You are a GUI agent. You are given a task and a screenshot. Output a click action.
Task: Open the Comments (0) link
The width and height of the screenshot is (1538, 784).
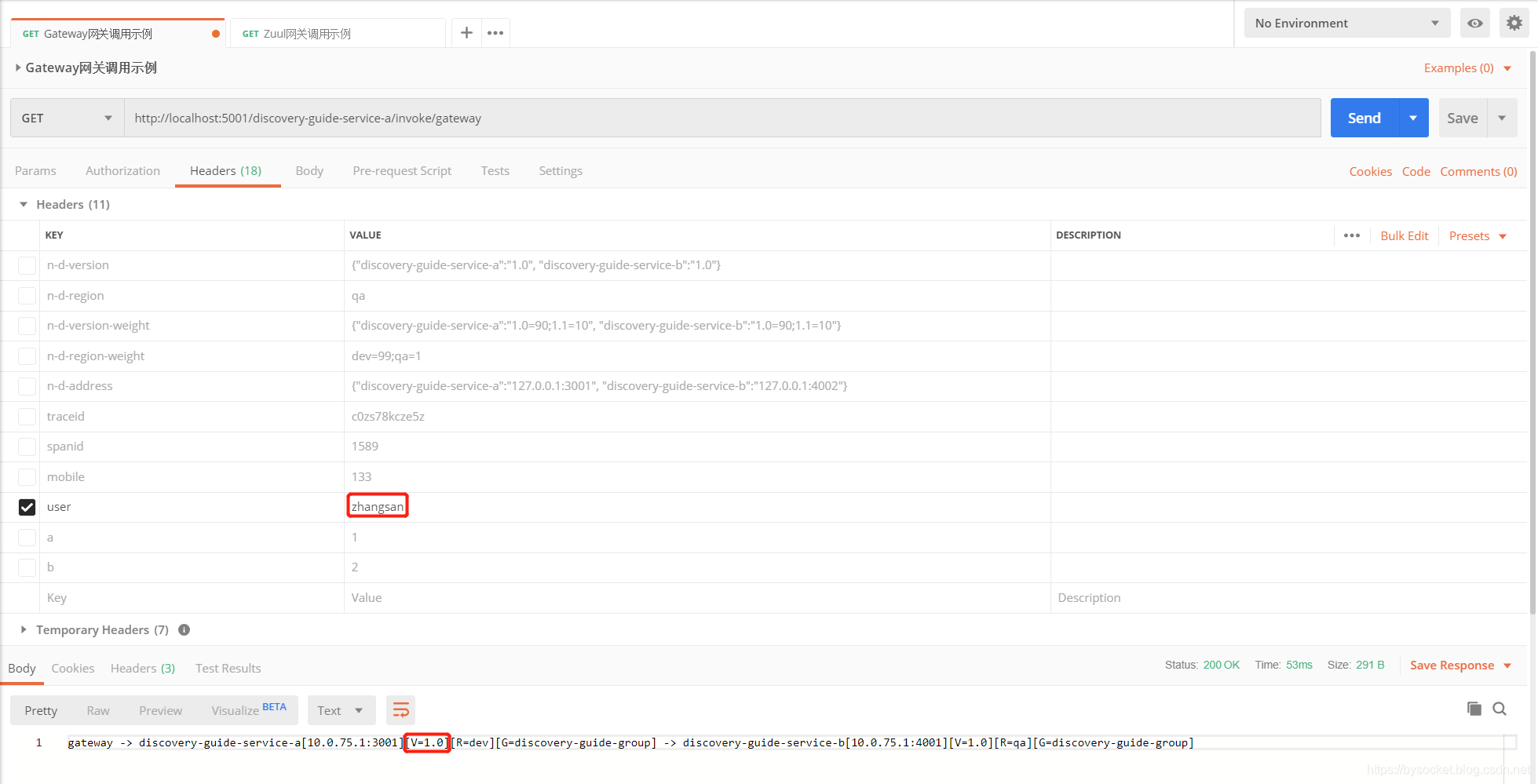pyautogui.click(x=1478, y=171)
